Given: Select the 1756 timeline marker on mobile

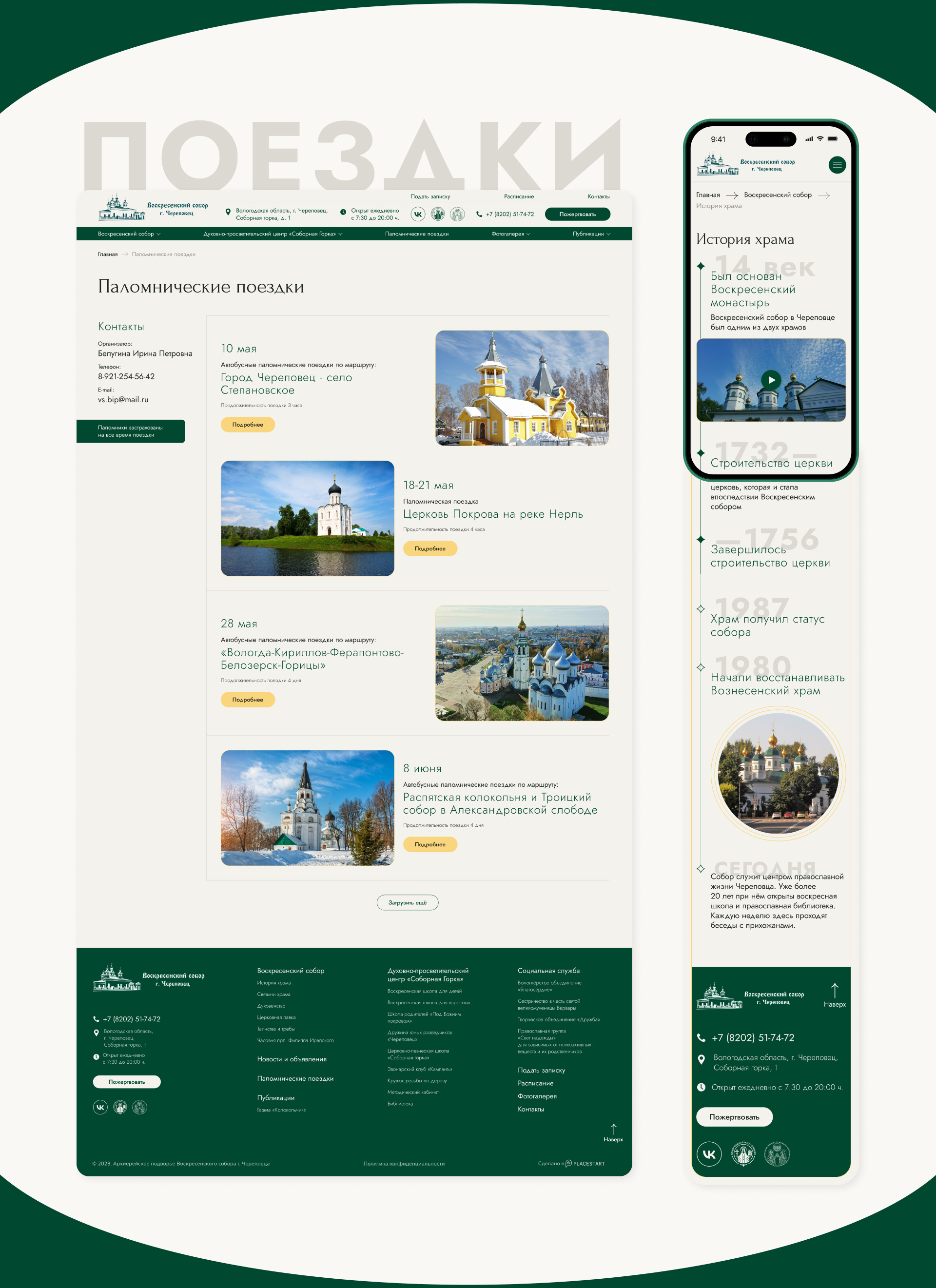Looking at the screenshot, I should click(x=701, y=539).
